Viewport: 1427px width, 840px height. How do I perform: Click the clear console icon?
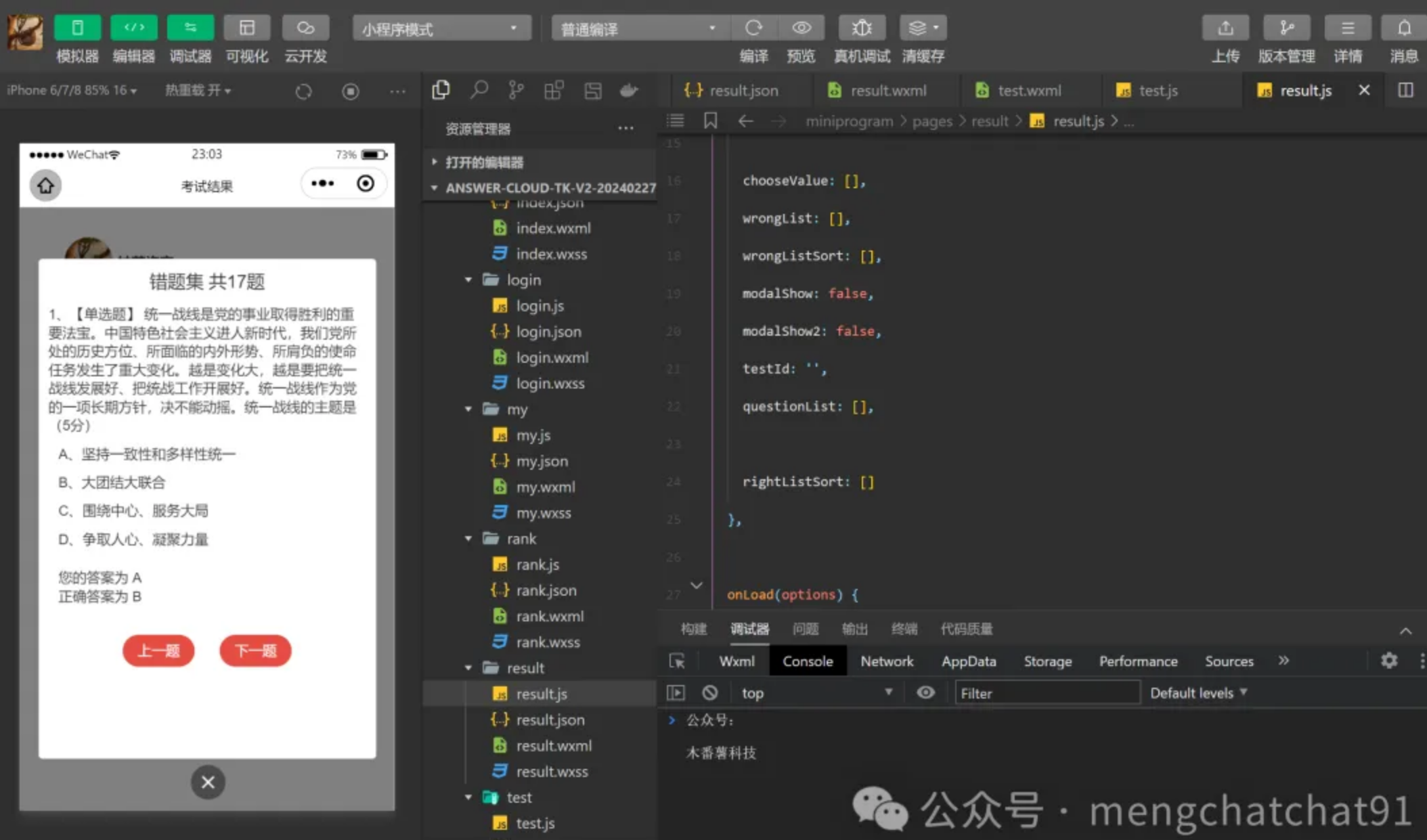[709, 692]
